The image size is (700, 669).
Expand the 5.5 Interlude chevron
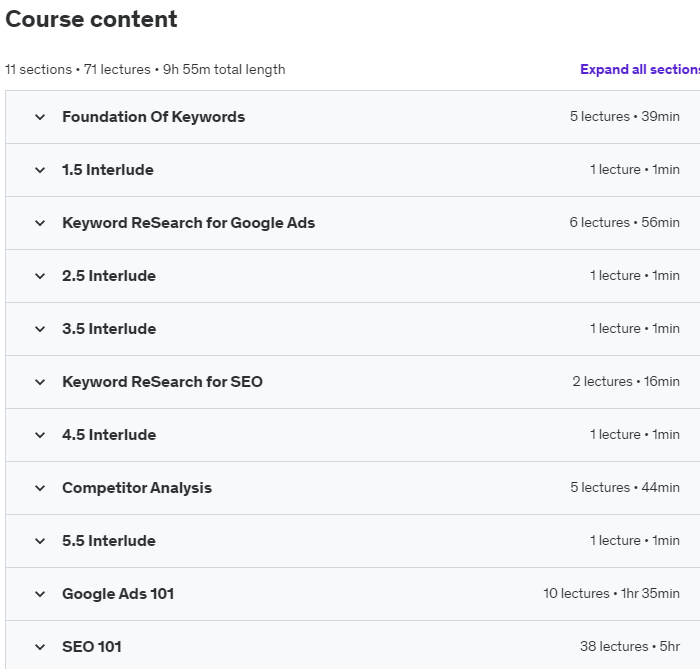(x=40, y=541)
